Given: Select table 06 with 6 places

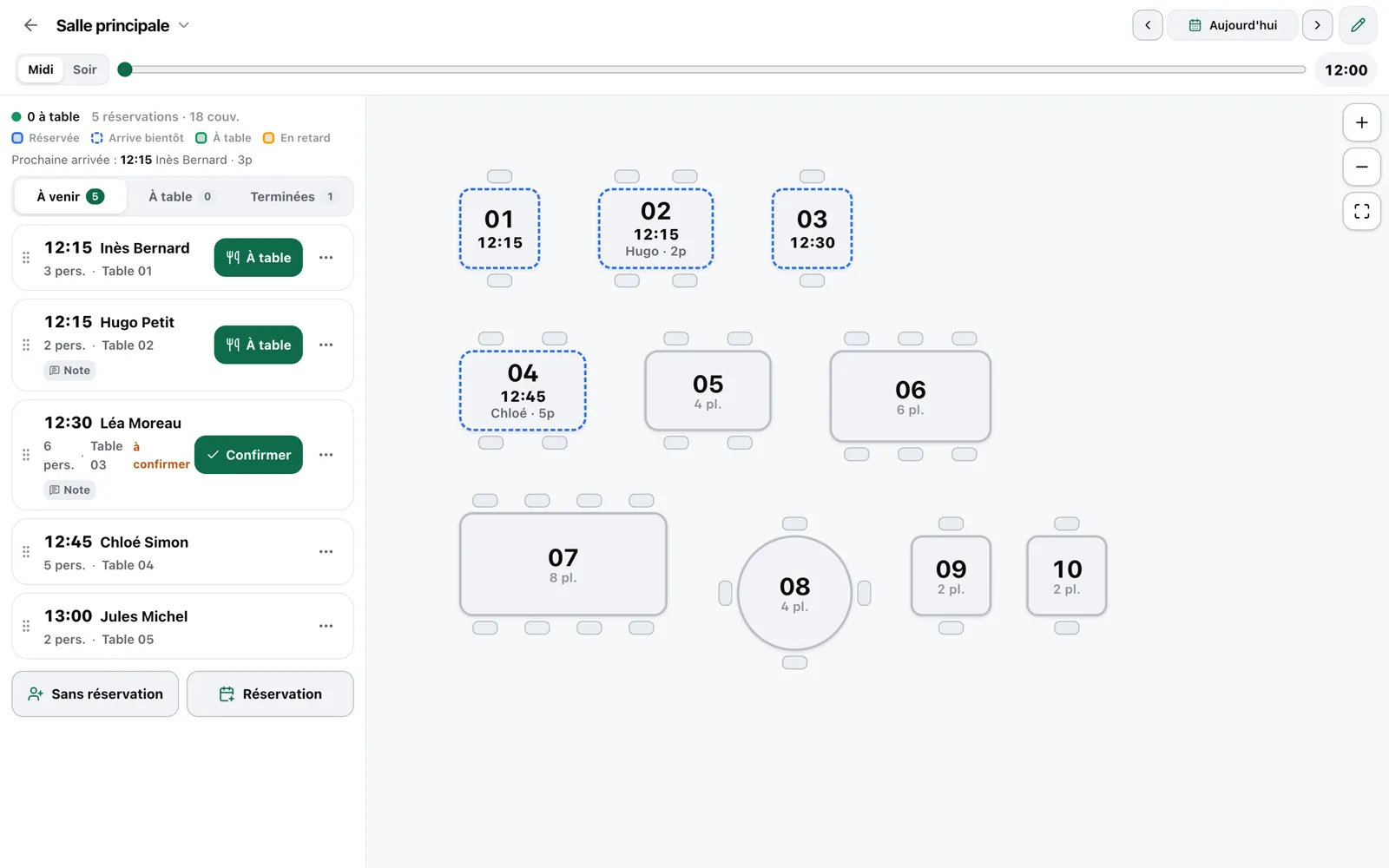Looking at the screenshot, I should tap(910, 397).
